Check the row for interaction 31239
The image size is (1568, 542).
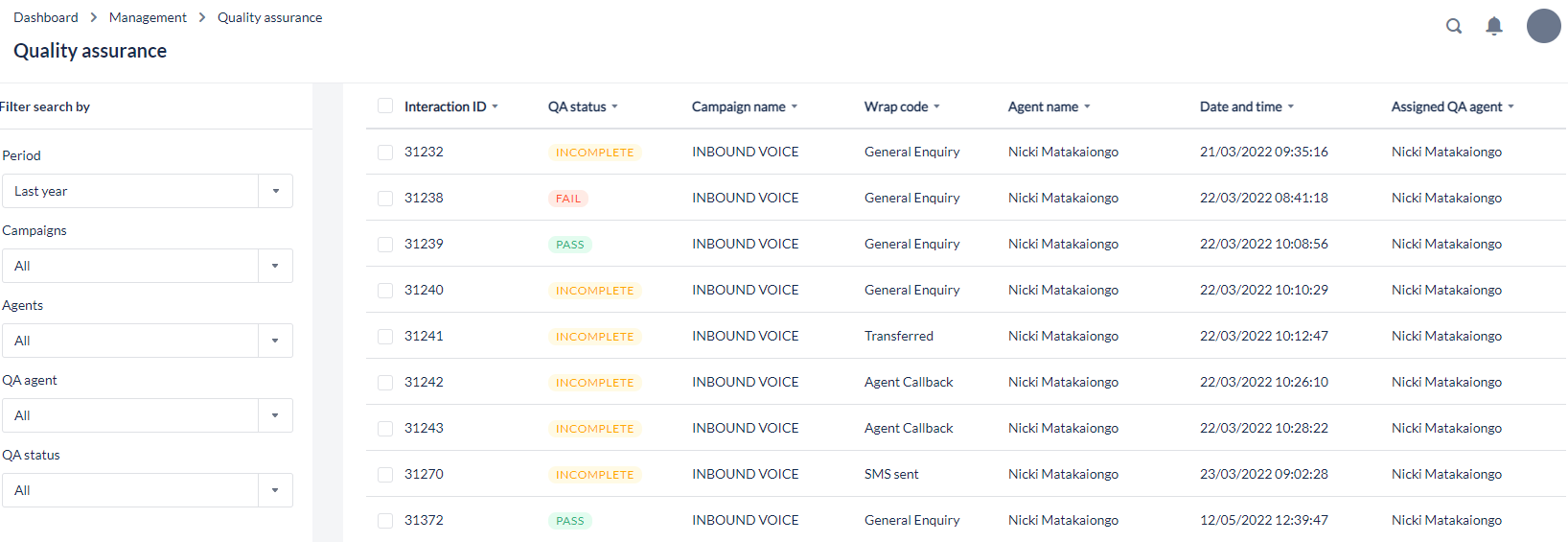click(x=385, y=244)
